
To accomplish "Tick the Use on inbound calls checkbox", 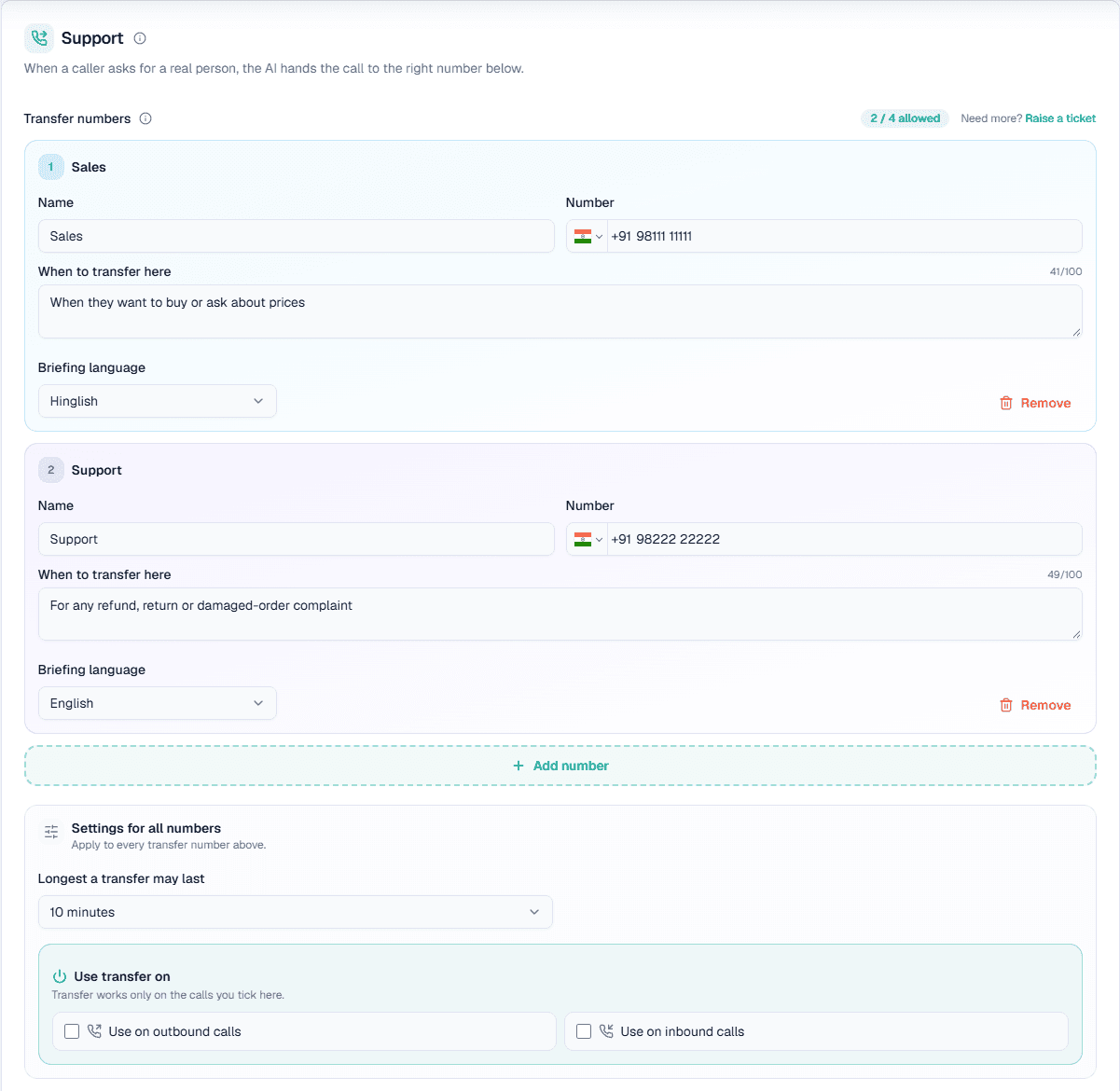I will [x=584, y=1031].
